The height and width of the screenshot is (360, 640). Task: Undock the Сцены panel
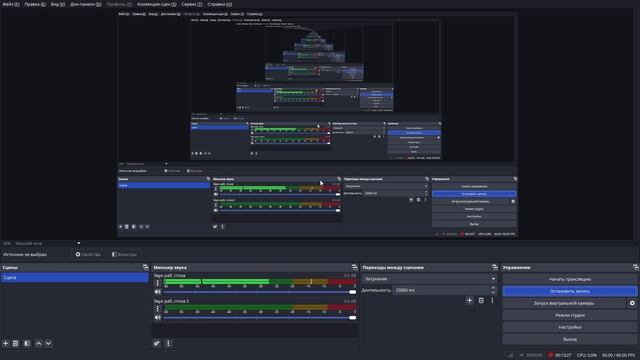click(145, 267)
